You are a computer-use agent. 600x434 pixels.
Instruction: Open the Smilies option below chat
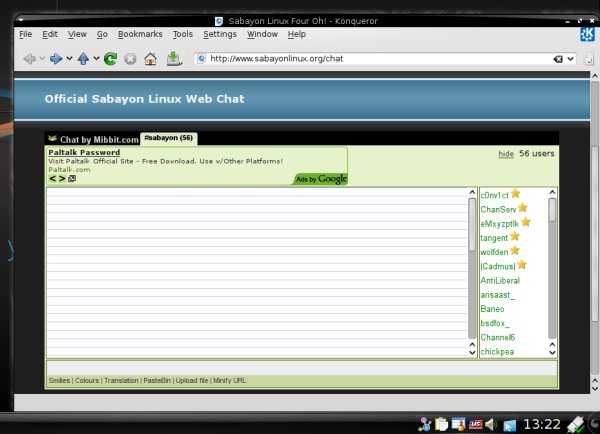click(x=59, y=380)
